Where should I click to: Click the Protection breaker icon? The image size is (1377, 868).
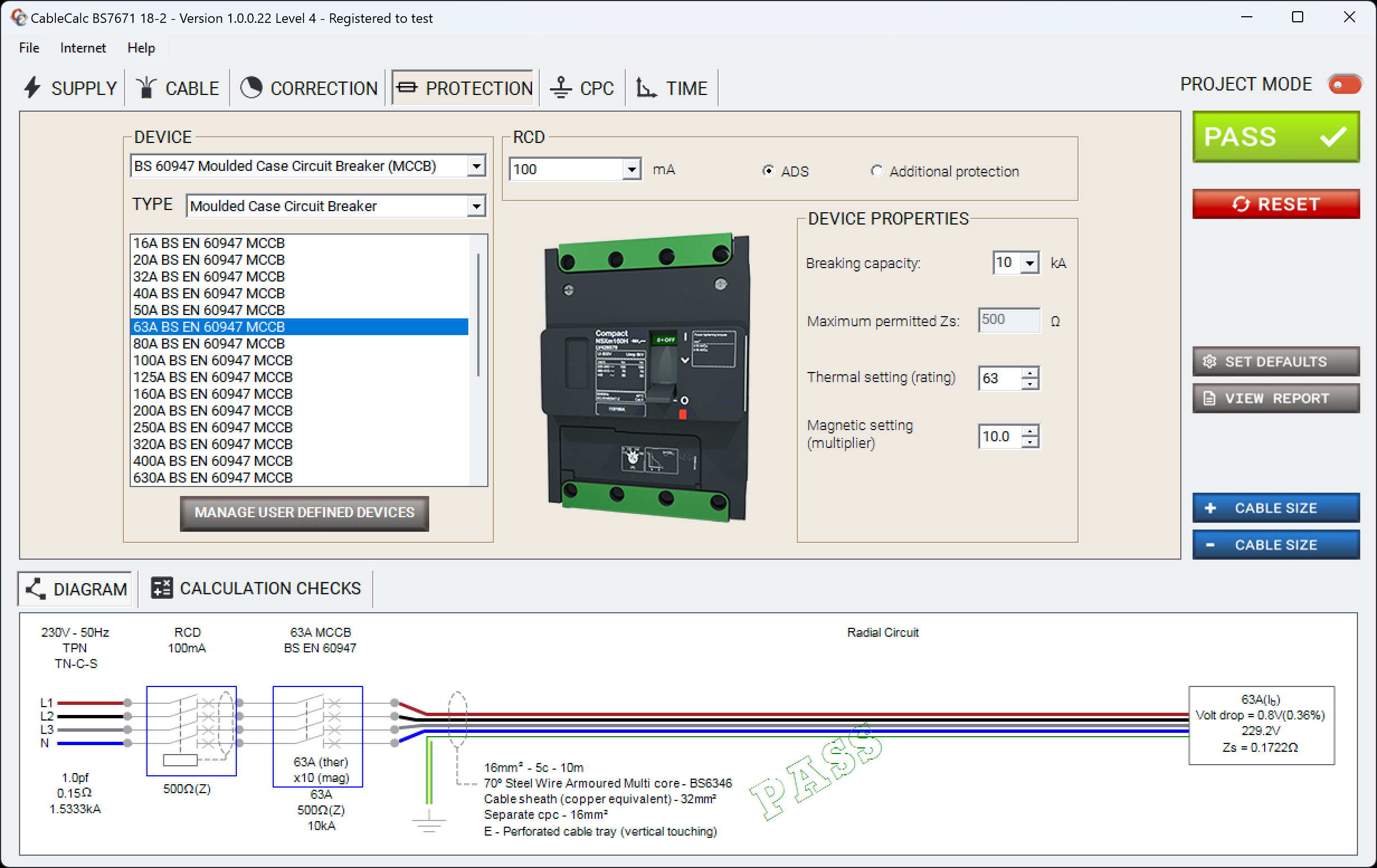408,88
